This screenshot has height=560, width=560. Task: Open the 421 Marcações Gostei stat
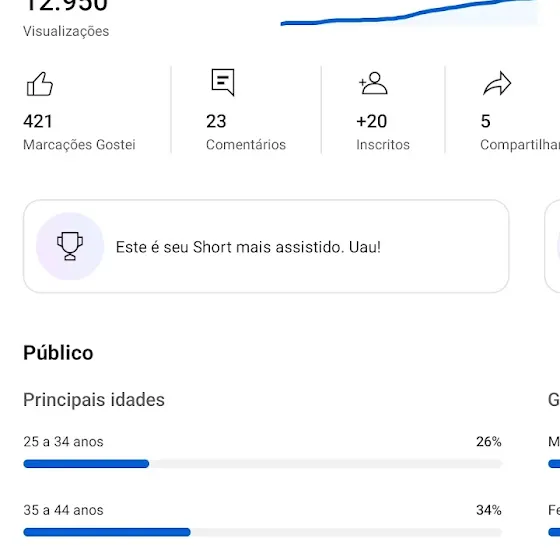[79, 111]
